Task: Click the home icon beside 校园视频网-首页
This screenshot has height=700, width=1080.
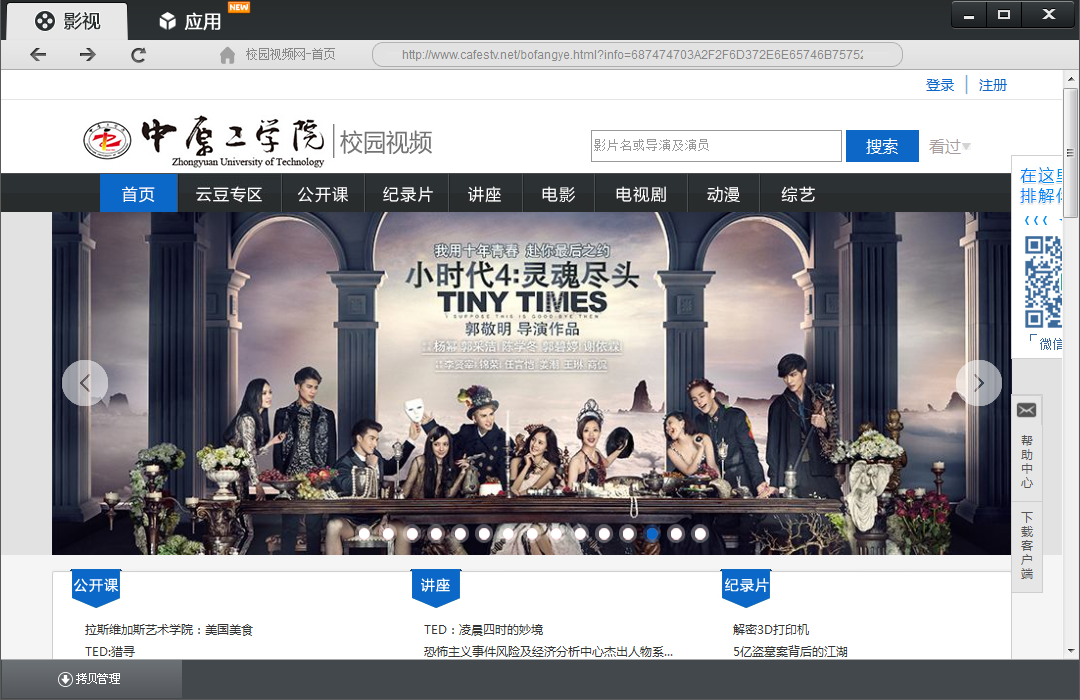Action: (227, 55)
